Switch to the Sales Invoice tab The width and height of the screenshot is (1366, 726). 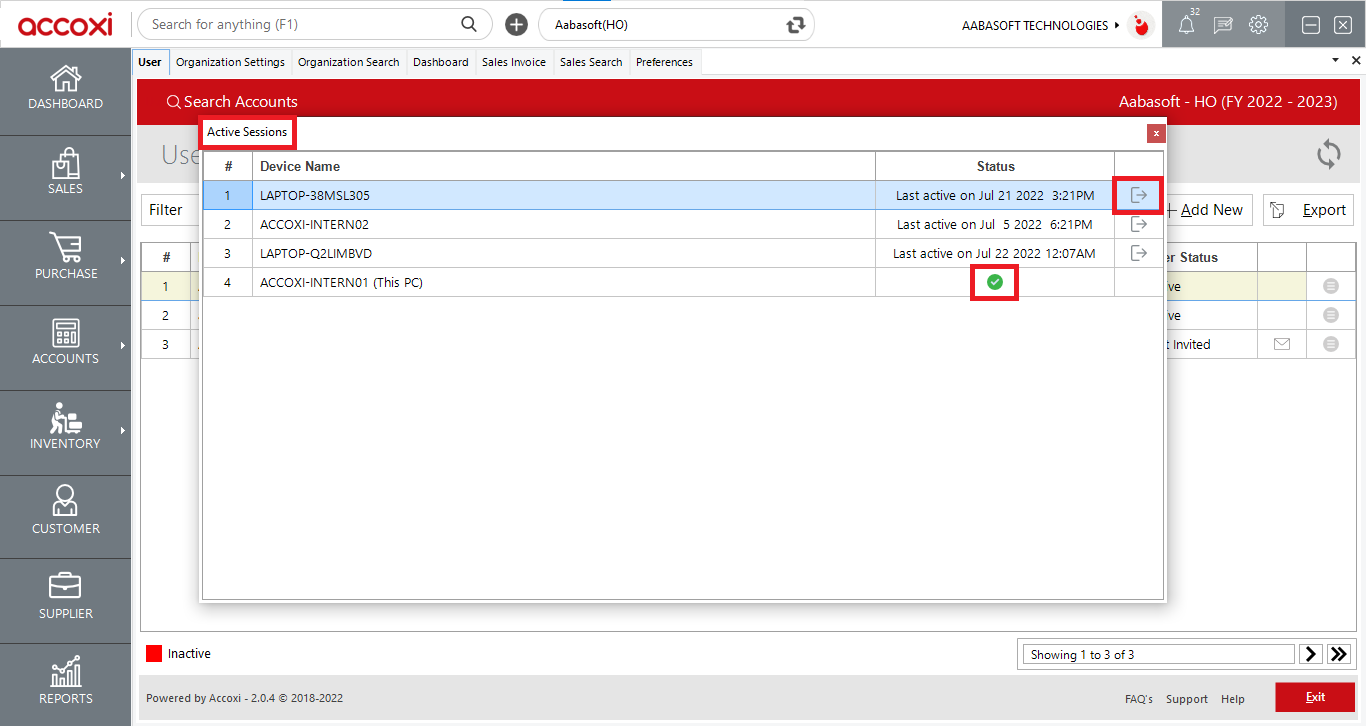coord(514,62)
